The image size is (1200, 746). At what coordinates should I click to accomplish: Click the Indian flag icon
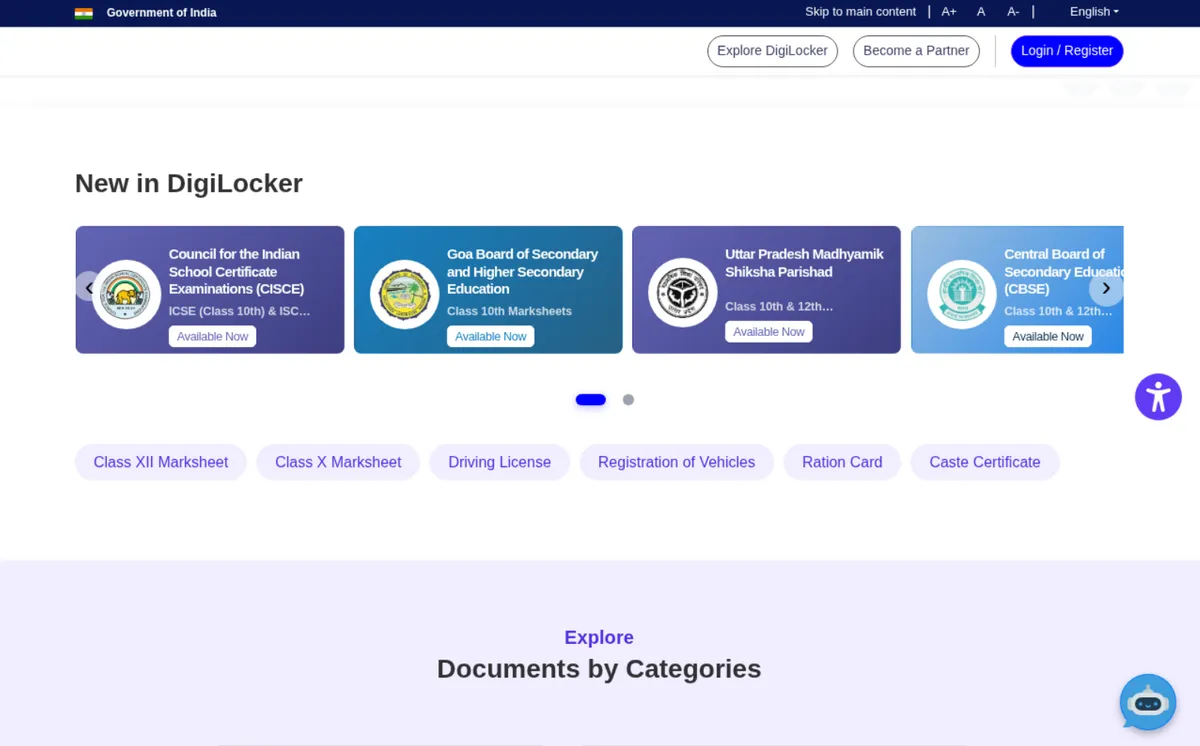(84, 13)
